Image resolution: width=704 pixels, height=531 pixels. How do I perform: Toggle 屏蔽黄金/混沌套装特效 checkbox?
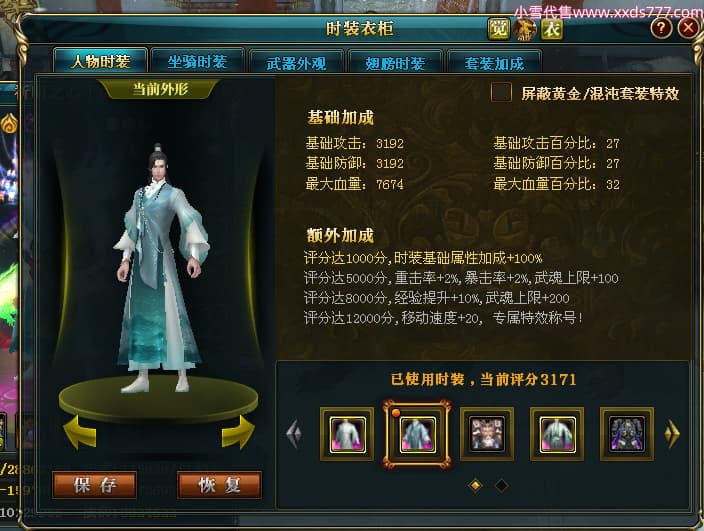click(x=501, y=93)
